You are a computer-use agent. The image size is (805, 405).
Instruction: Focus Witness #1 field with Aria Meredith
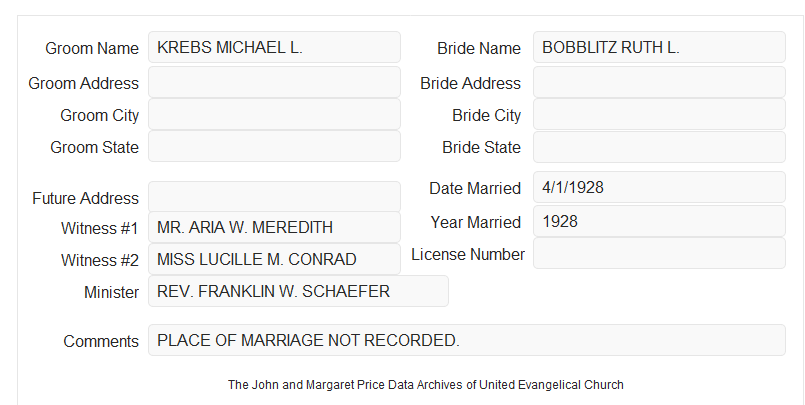point(274,227)
